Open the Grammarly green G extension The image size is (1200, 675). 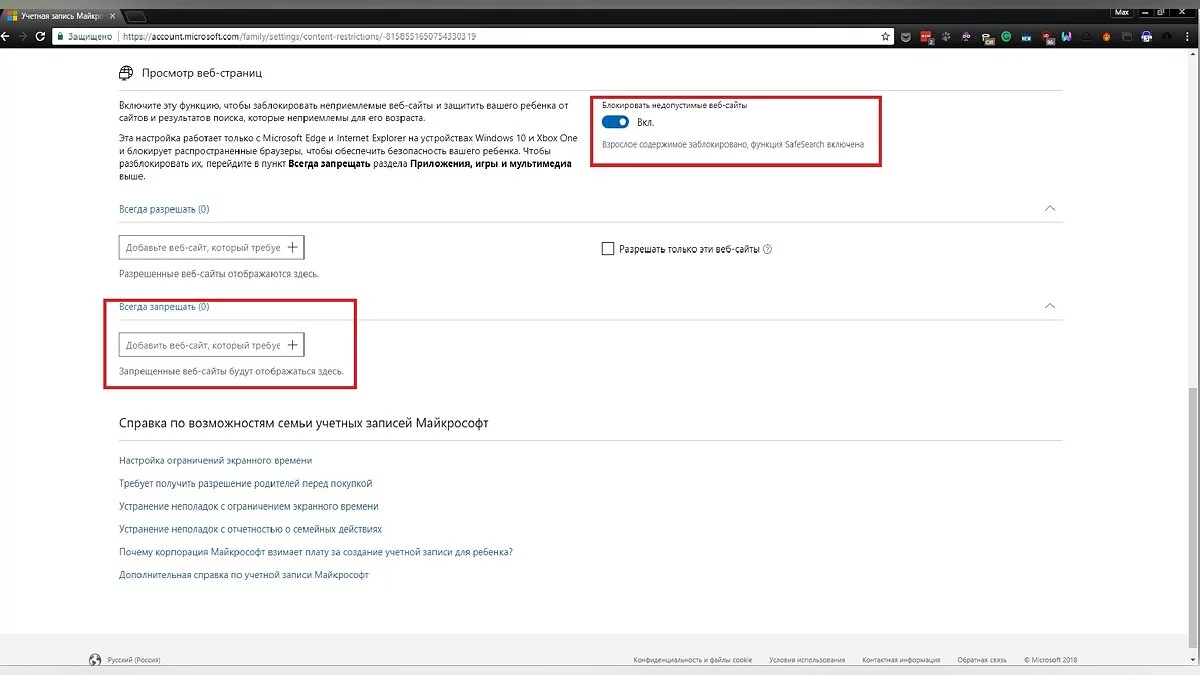pyautogui.click(x=1006, y=37)
